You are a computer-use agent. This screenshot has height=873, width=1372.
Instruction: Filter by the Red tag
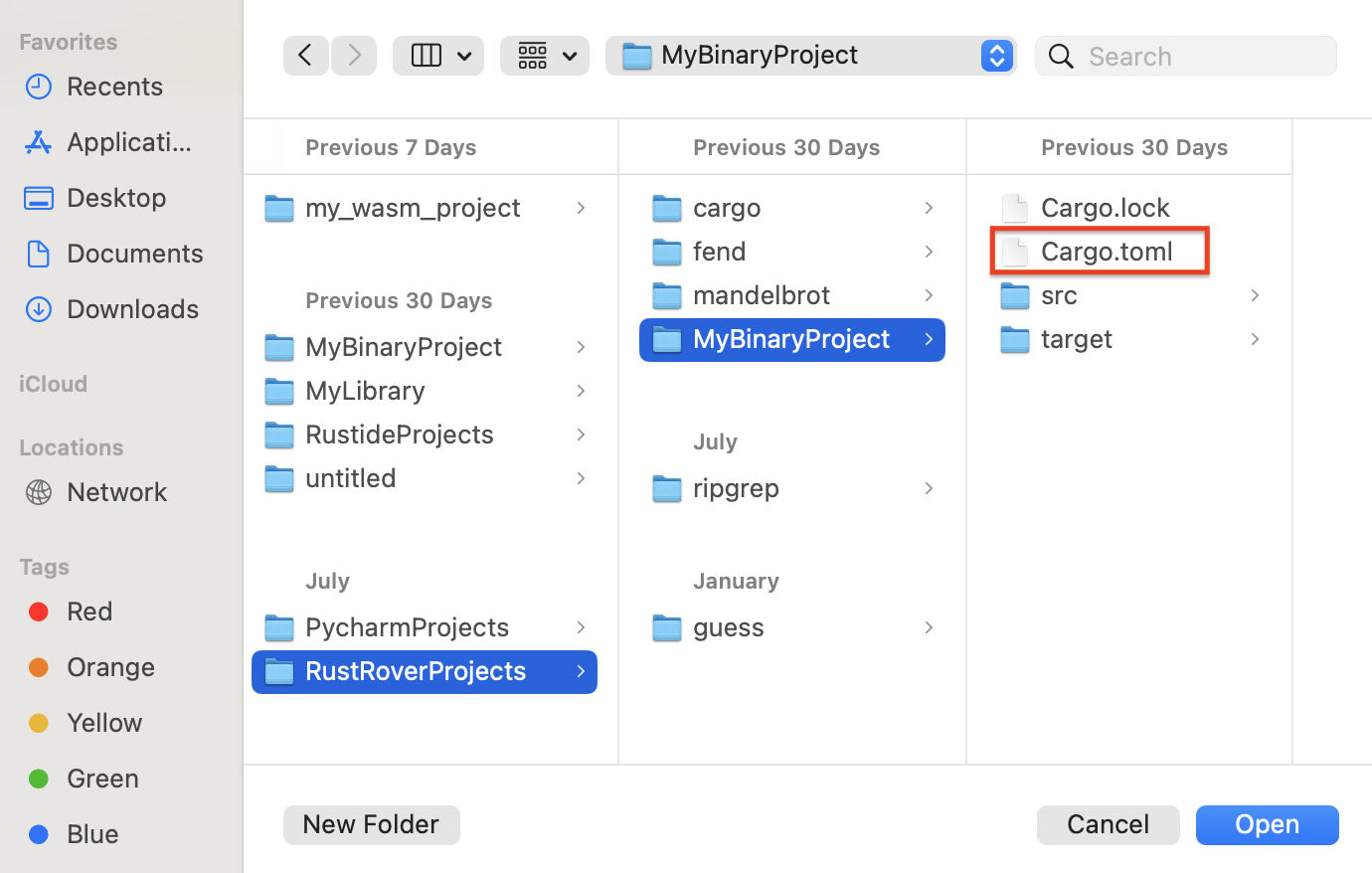click(89, 611)
